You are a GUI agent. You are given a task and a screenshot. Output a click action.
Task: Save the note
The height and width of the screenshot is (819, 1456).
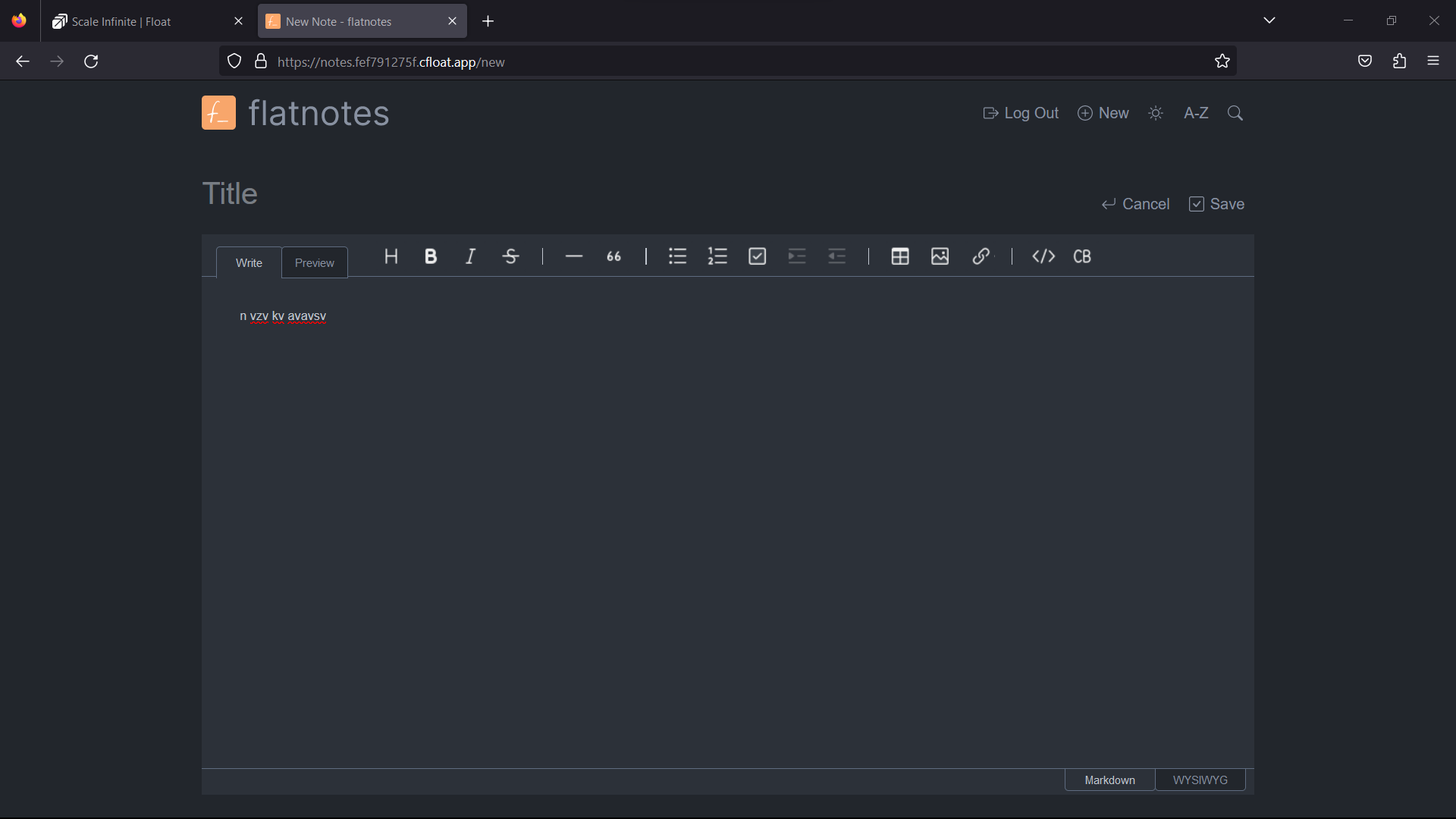[x=1216, y=204]
